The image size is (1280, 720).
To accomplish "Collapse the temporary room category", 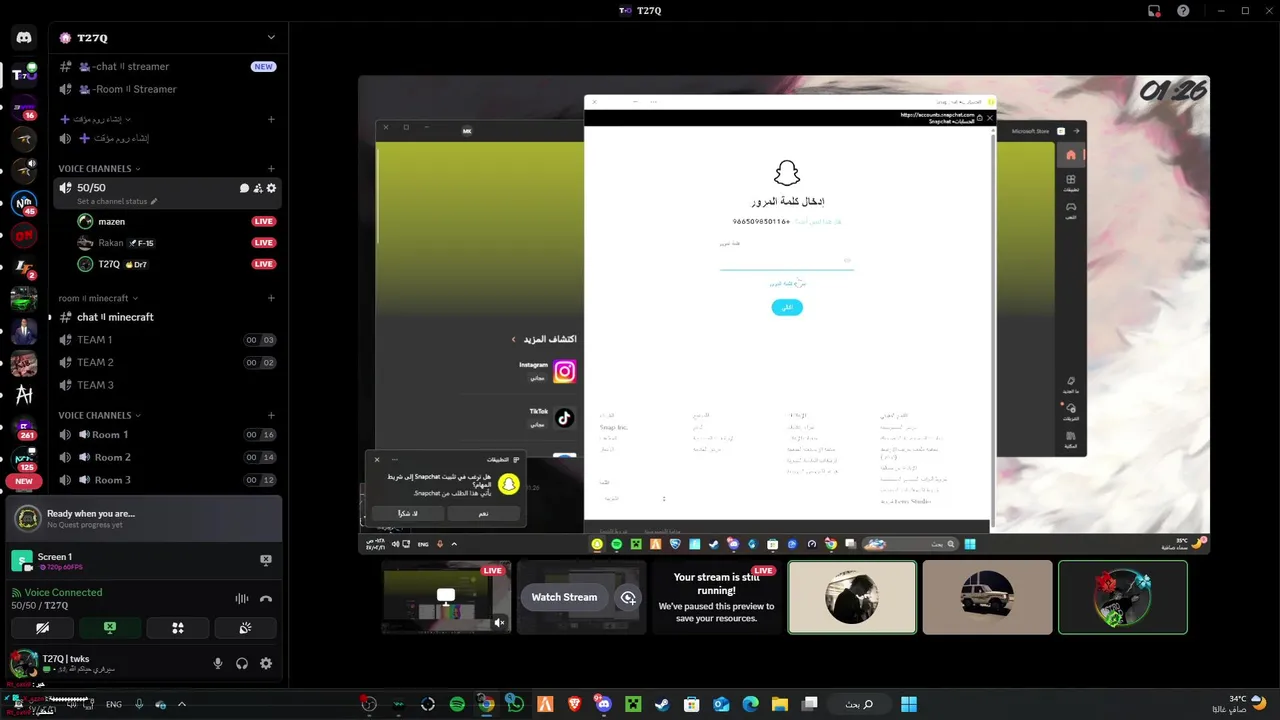I will tap(98, 119).
